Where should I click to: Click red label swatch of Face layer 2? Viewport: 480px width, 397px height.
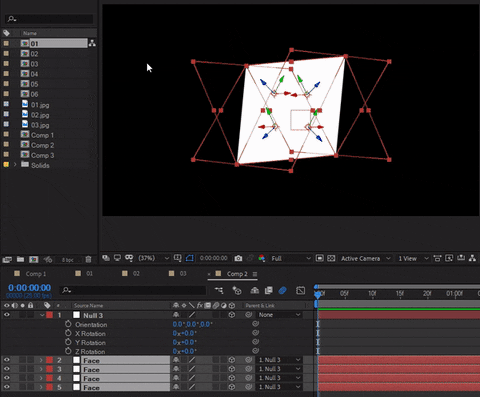tap(49, 360)
